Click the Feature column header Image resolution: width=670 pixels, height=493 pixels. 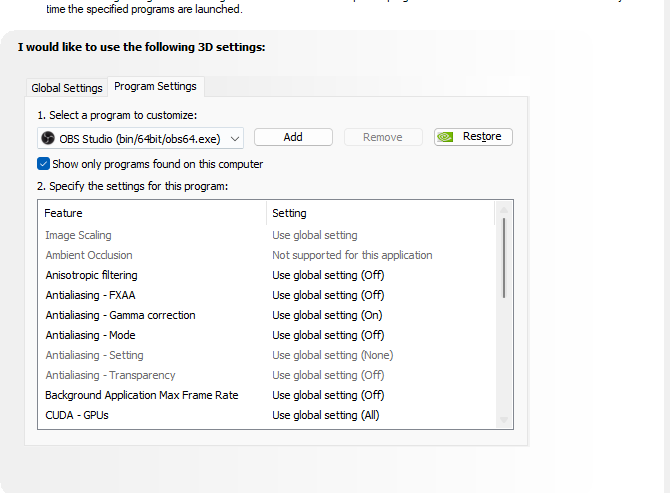[x=63, y=213]
